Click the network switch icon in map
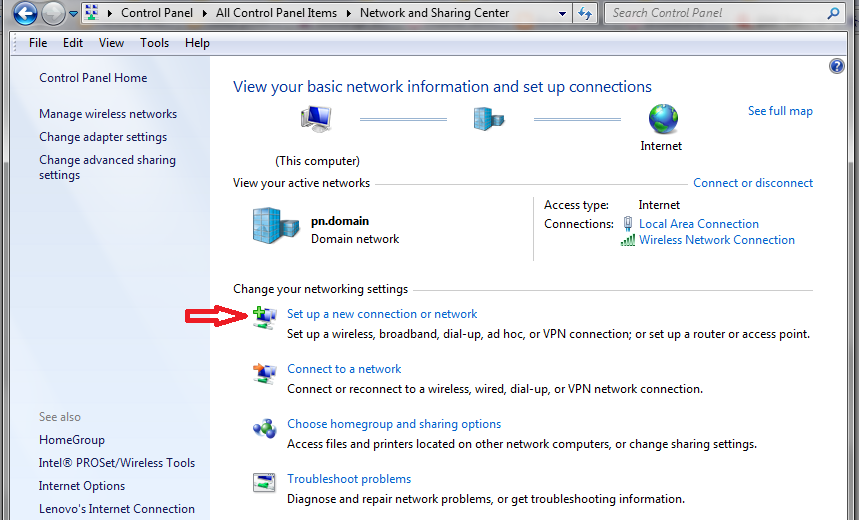 [x=488, y=119]
